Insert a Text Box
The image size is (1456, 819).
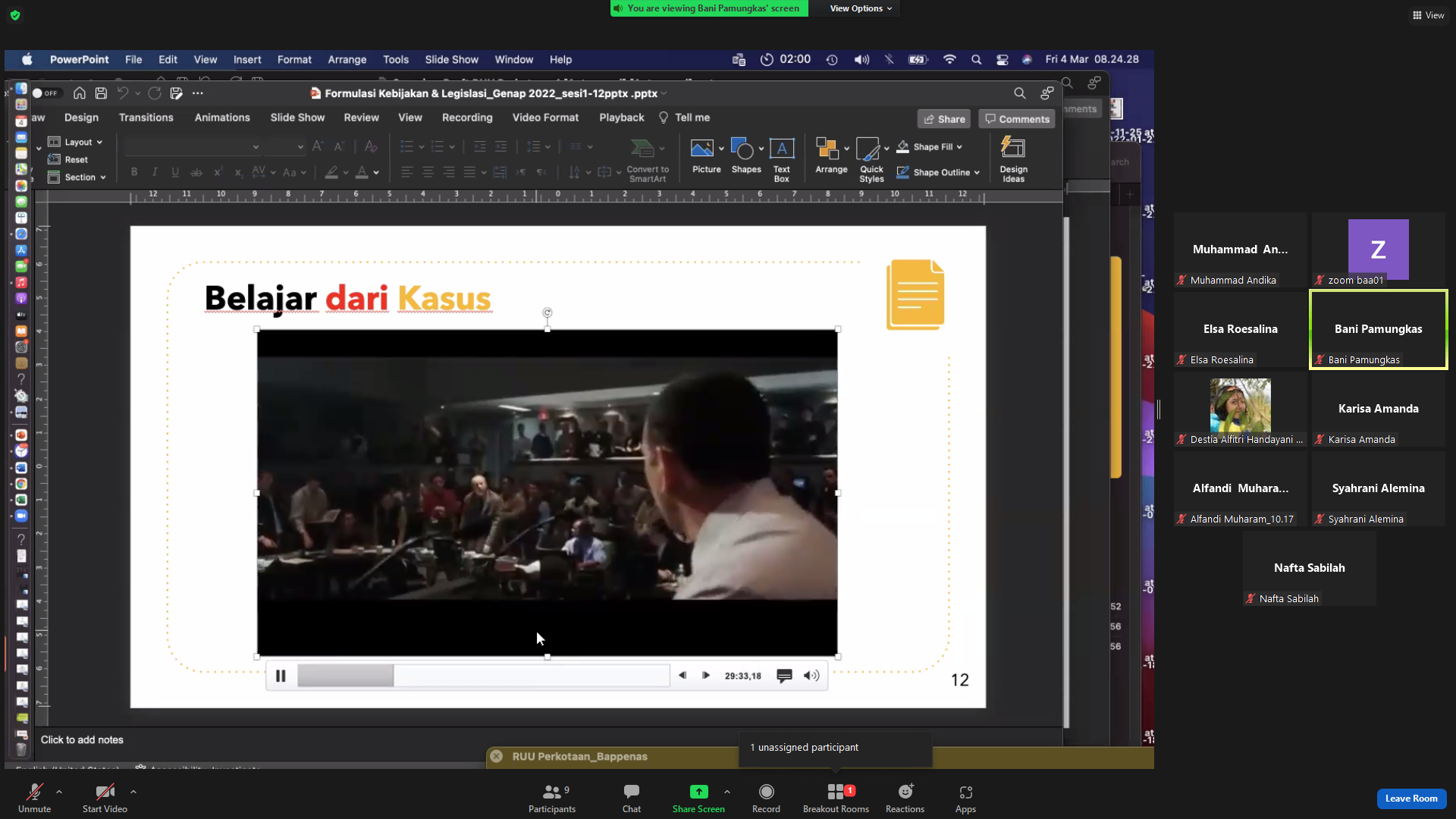pyautogui.click(x=782, y=160)
